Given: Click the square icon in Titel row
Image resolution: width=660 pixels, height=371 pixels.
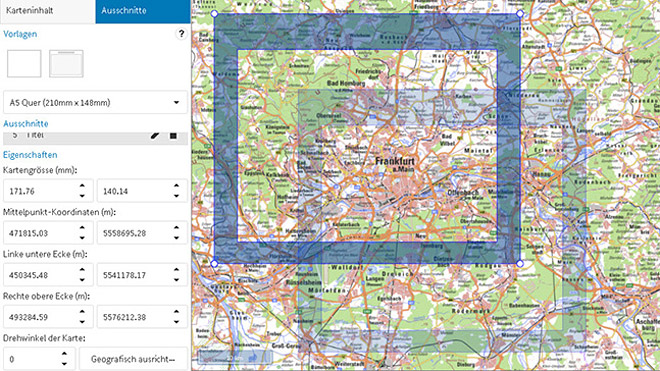Looking at the screenshot, I should (x=173, y=136).
